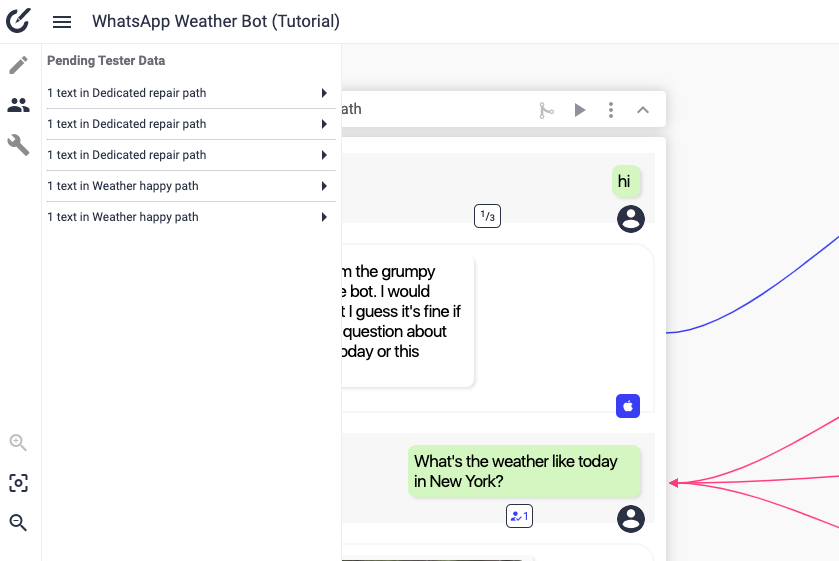
Task: Click the branch icon in path header
Action: pos(546,110)
